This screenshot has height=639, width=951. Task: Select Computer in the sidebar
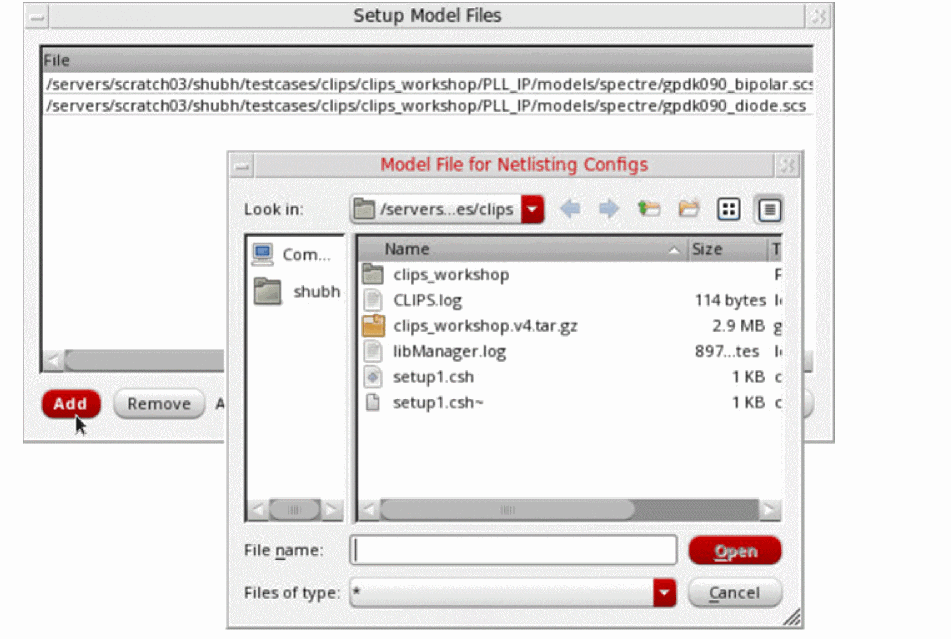point(292,255)
